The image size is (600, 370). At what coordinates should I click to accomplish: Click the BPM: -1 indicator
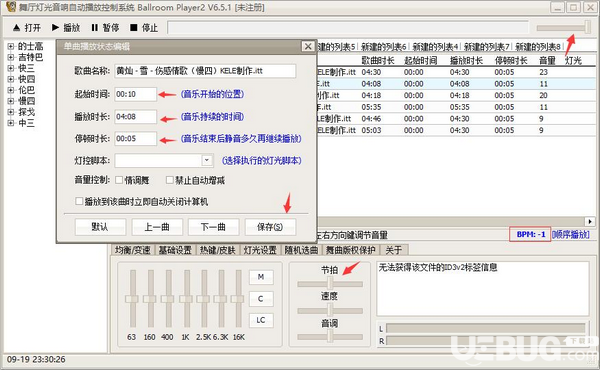pyautogui.click(x=530, y=234)
